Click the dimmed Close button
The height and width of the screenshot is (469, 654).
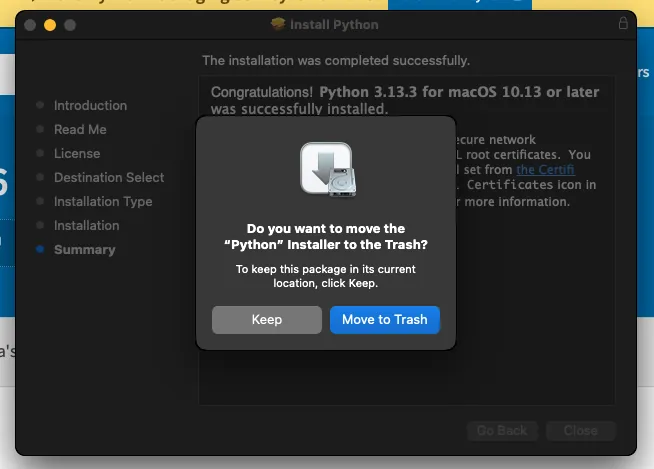click(581, 431)
